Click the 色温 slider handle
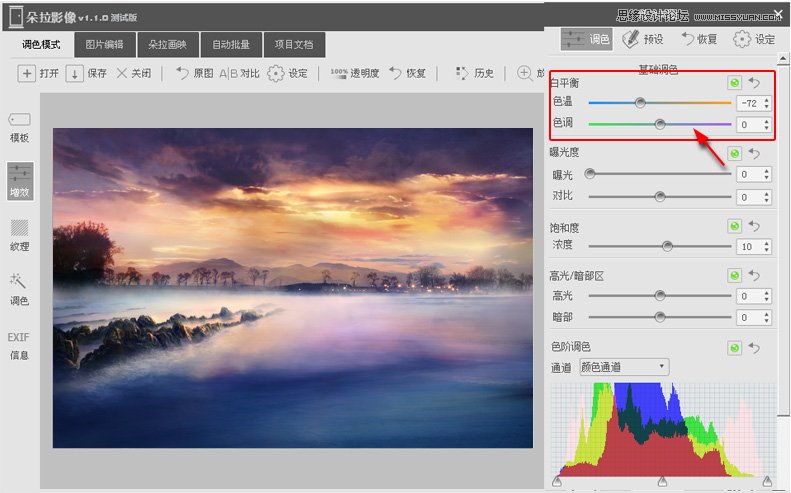The image size is (791, 493). 640,103
